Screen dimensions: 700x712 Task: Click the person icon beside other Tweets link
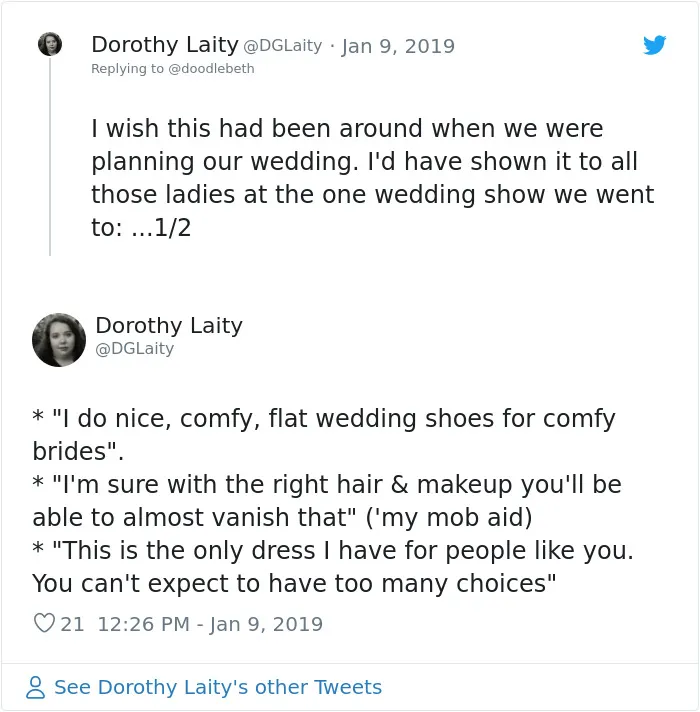click(x=35, y=687)
